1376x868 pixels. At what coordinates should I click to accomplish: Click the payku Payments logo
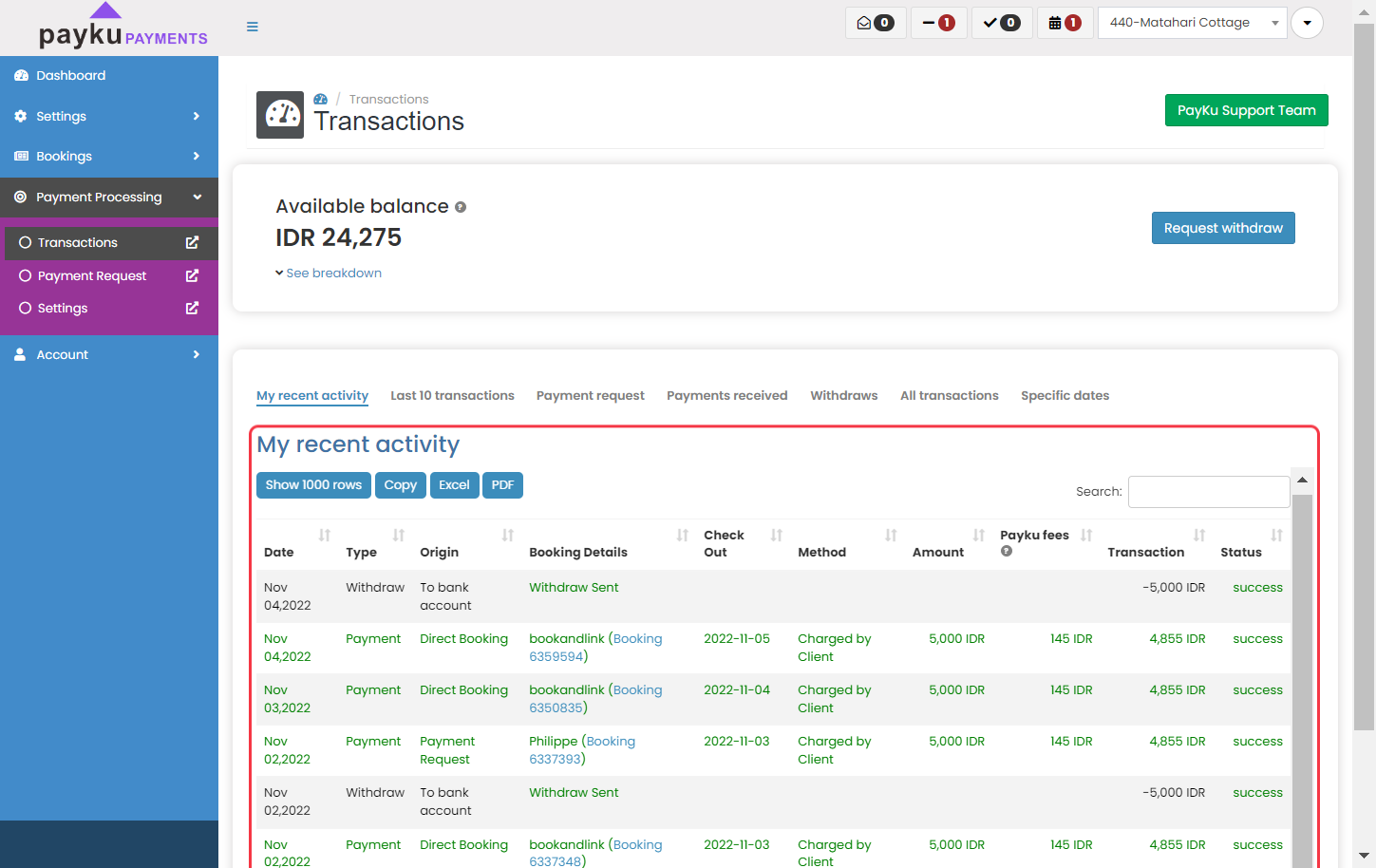tap(123, 28)
